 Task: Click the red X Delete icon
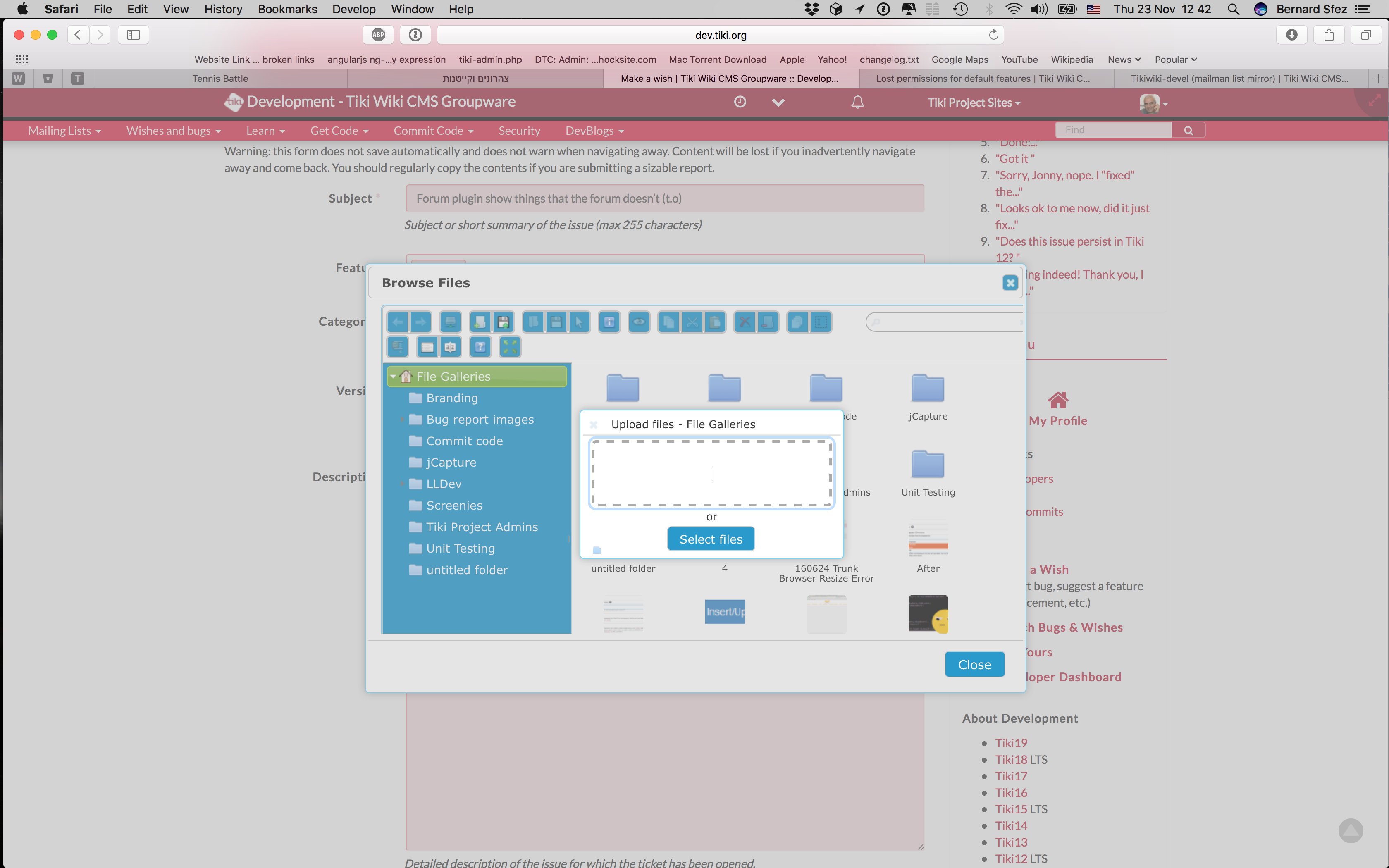click(x=745, y=322)
